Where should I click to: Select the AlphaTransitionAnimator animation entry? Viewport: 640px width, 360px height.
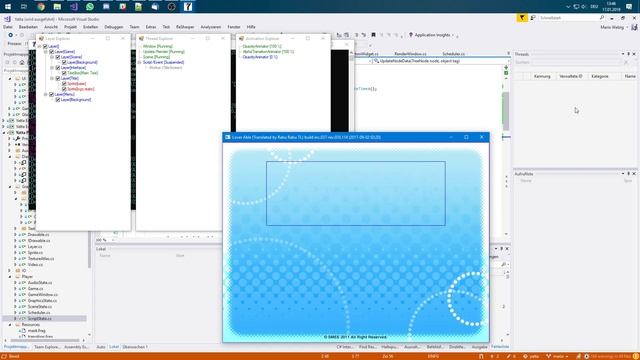pos(268,52)
